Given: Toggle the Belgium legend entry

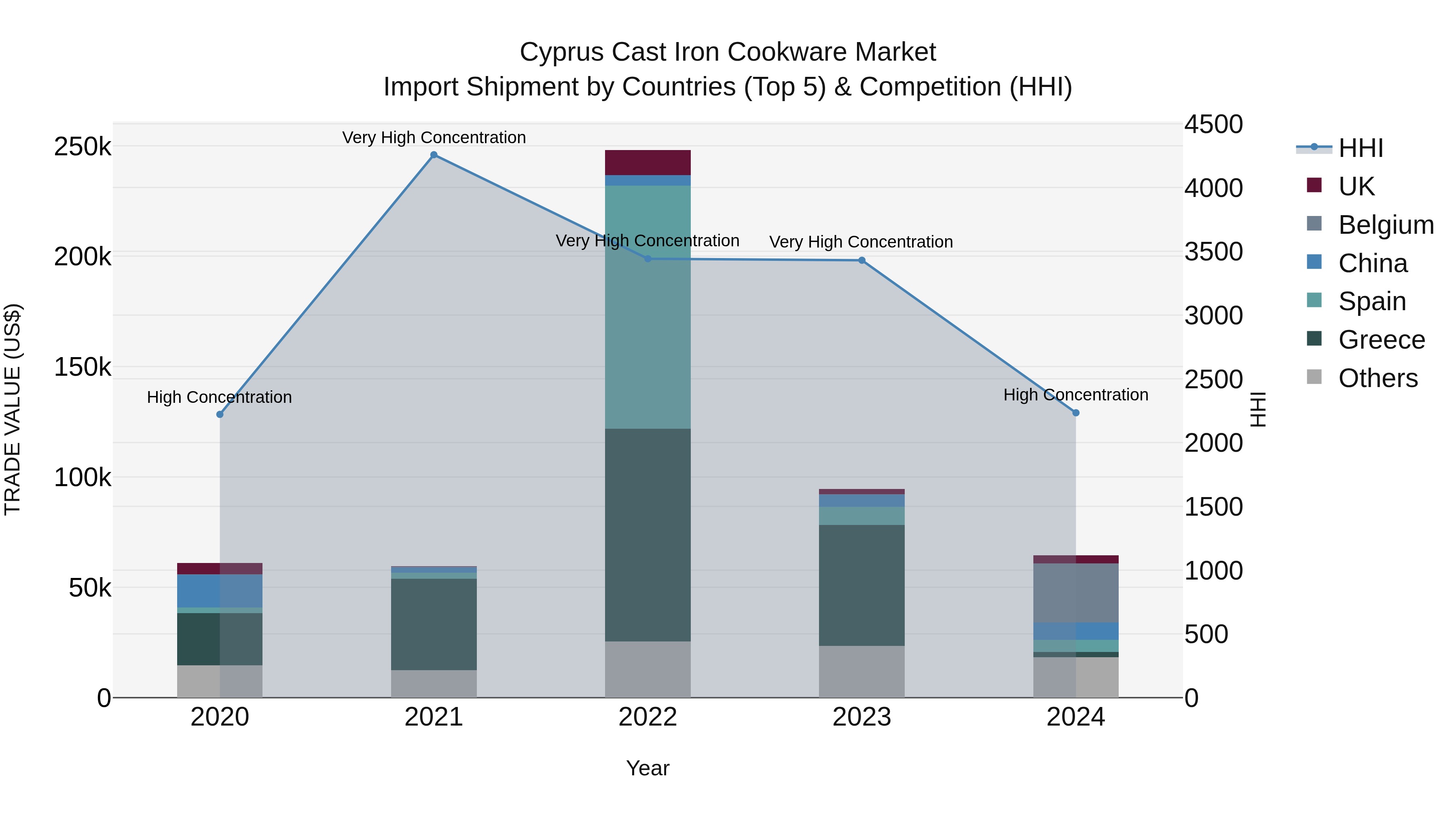Looking at the screenshot, I should click(1370, 224).
